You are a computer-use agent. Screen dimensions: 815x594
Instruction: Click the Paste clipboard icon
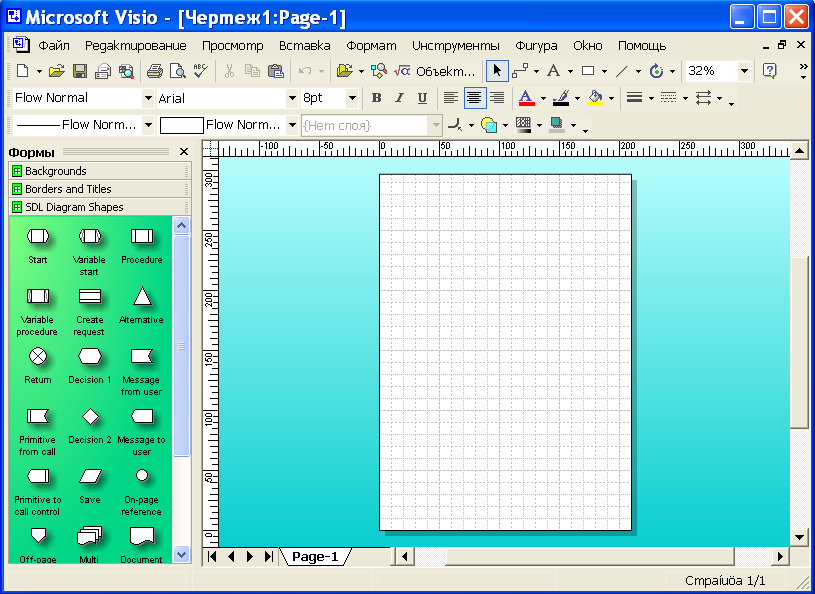pyautogui.click(x=275, y=71)
